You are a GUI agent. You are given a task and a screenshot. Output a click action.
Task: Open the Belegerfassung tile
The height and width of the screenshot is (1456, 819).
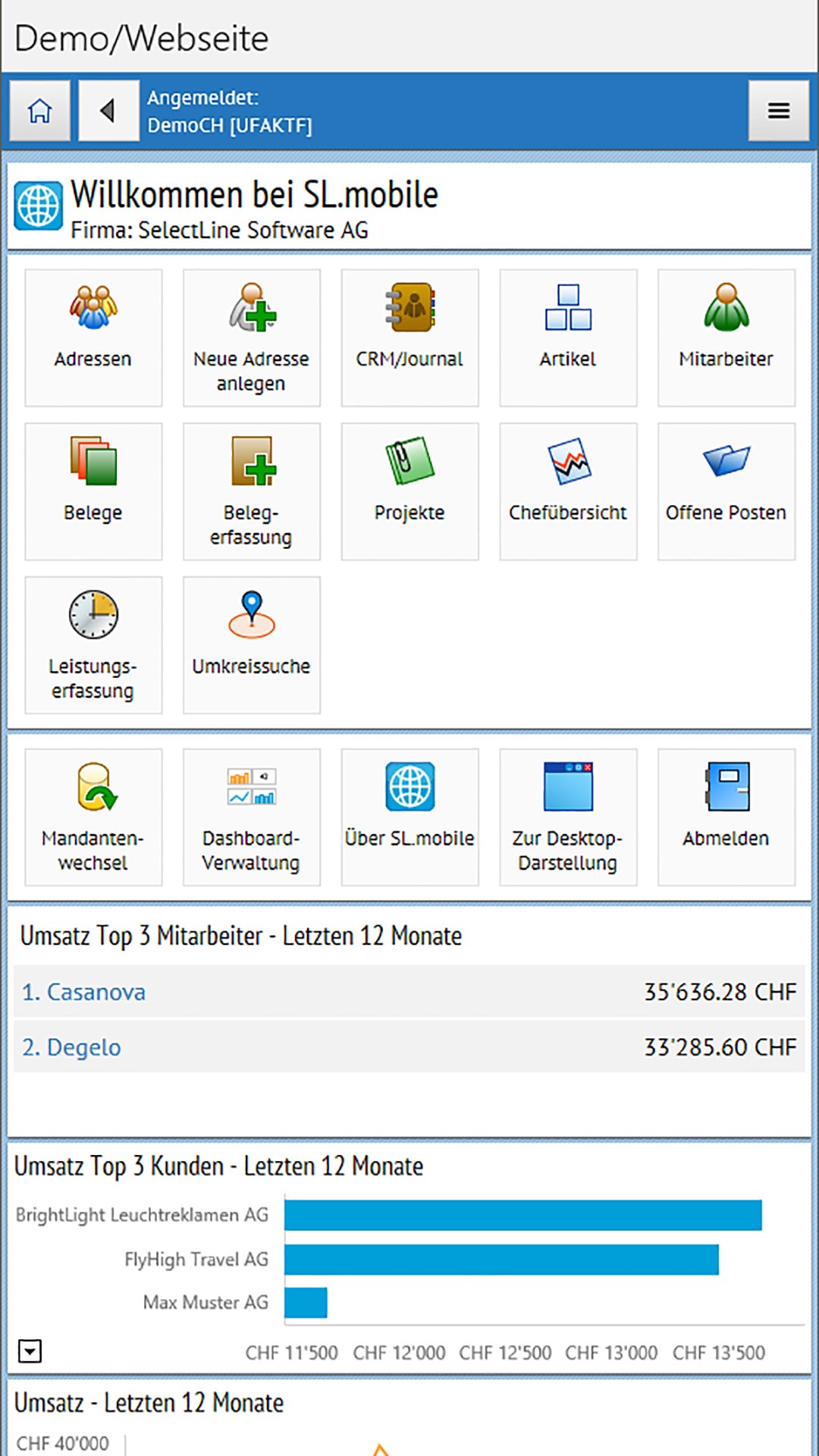click(x=252, y=492)
